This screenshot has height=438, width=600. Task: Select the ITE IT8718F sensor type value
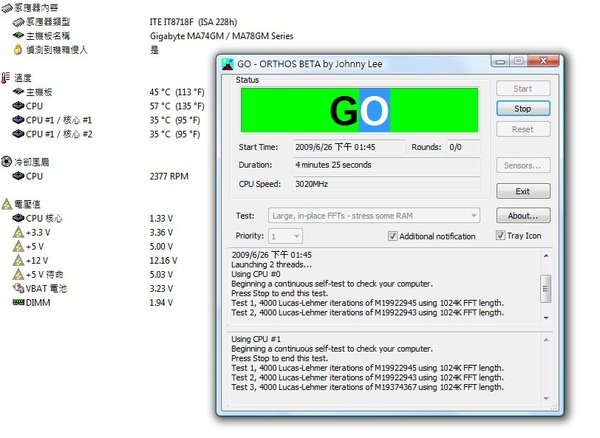[193, 22]
